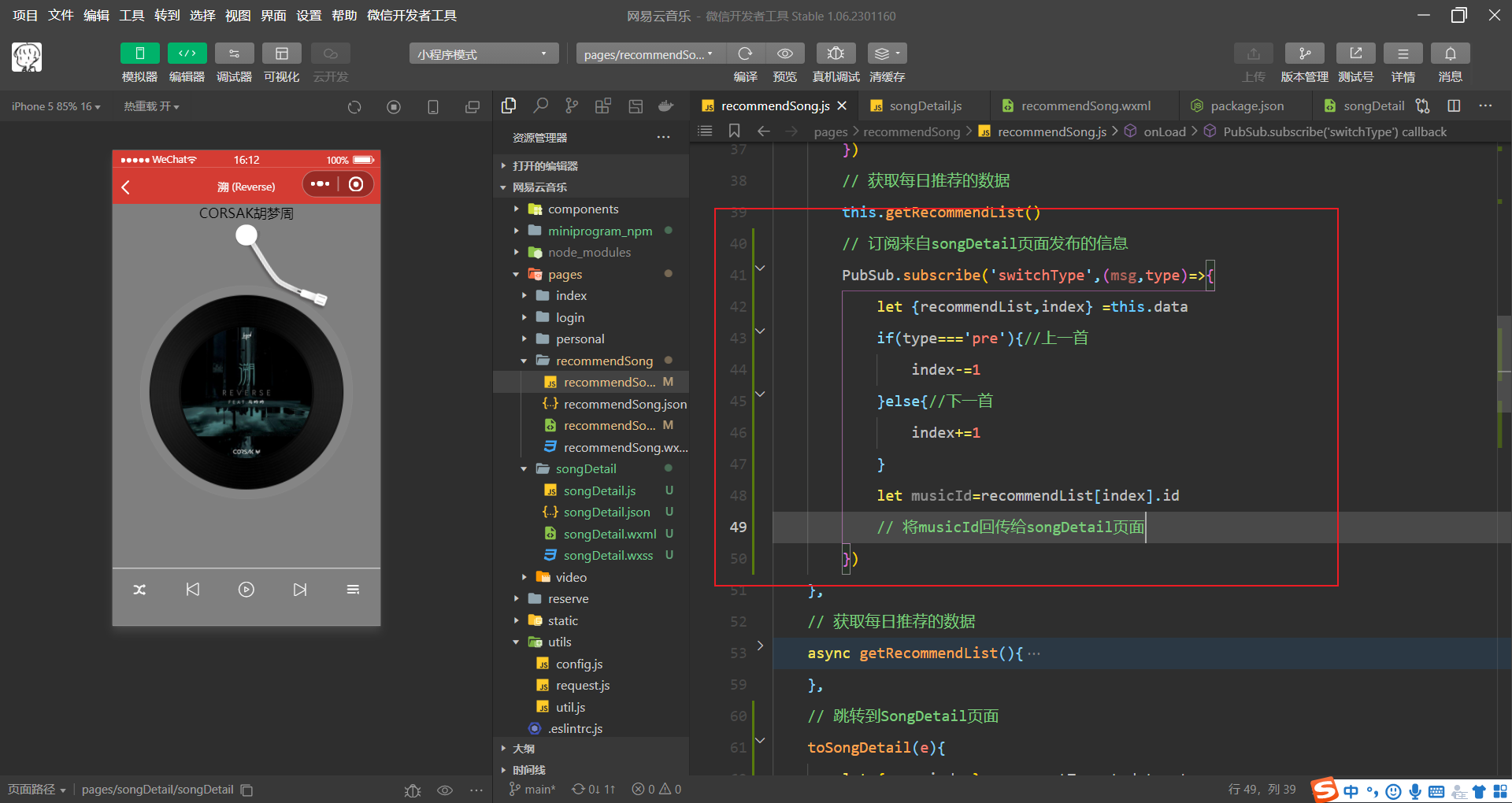This screenshot has width=1512, height=803.
Task: Expand the 时间线 timeline section
Action: 591,769
